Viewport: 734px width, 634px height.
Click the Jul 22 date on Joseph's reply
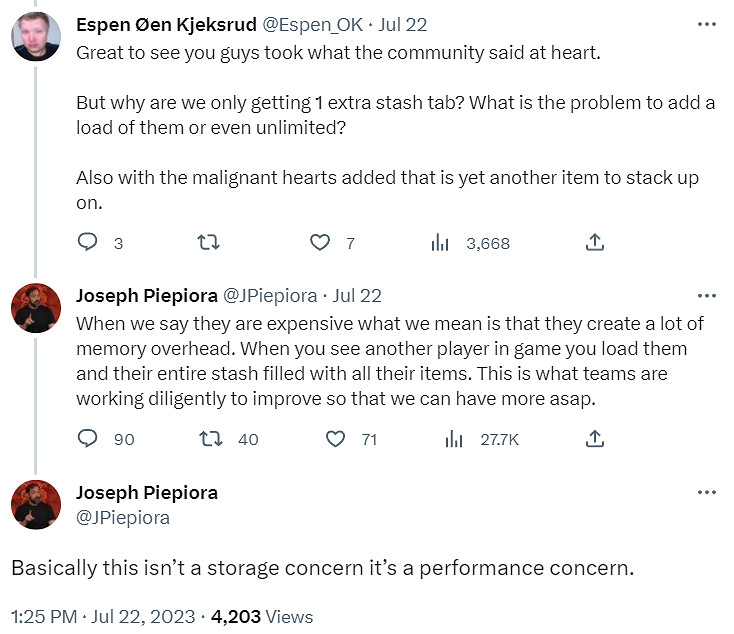356,296
